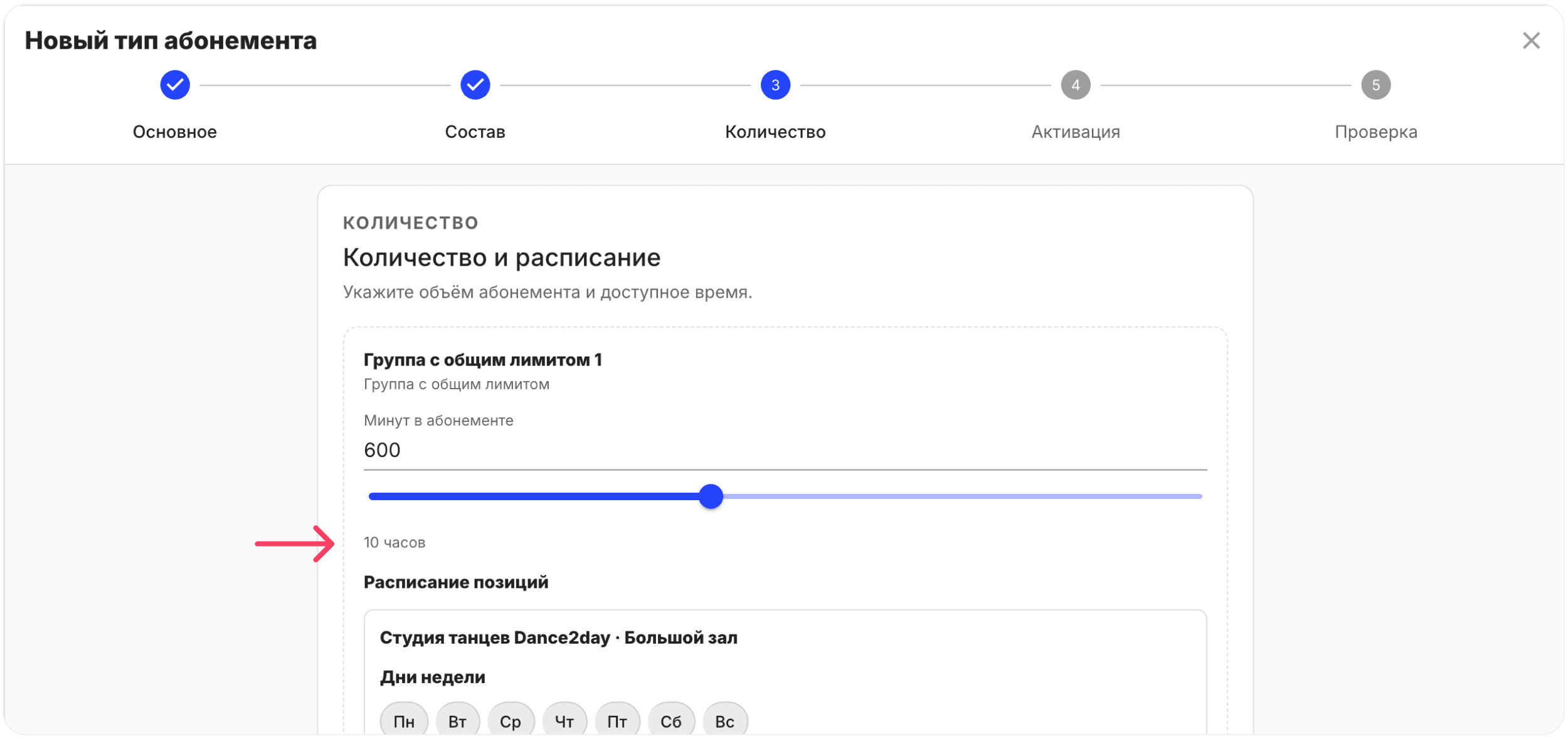Click the Минут в абонементе field with 600
Viewport: 1568px width, 739px height.
785,450
